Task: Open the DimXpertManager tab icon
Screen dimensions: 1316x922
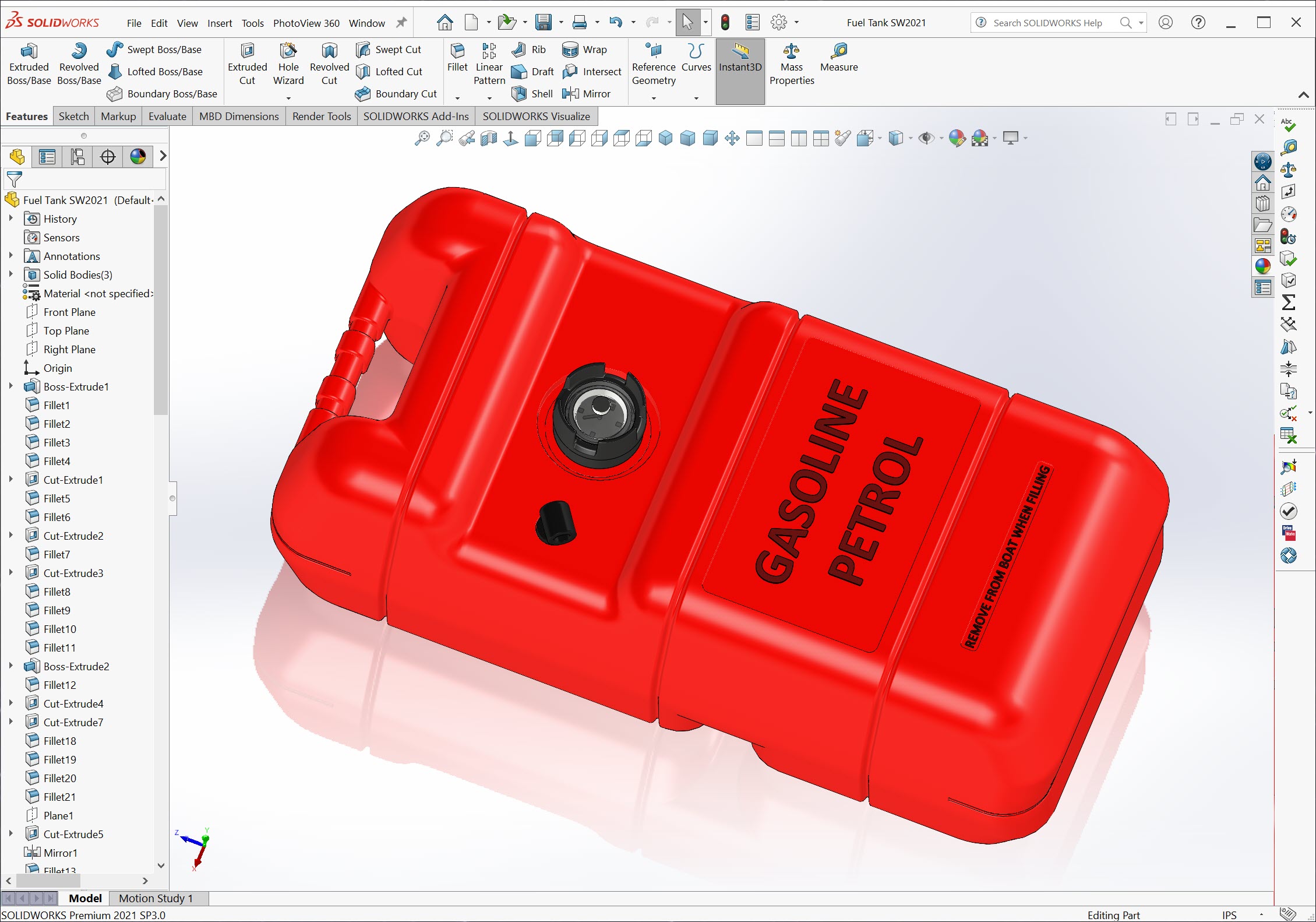Action: (108, 157)
